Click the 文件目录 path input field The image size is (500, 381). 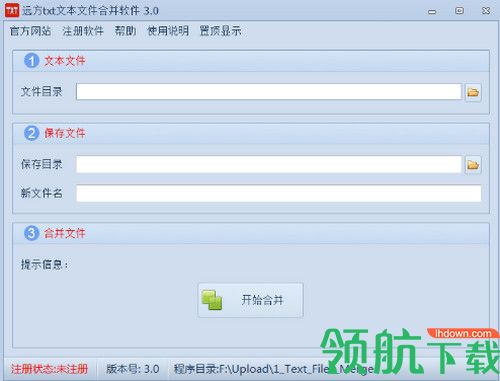[269, 92]
